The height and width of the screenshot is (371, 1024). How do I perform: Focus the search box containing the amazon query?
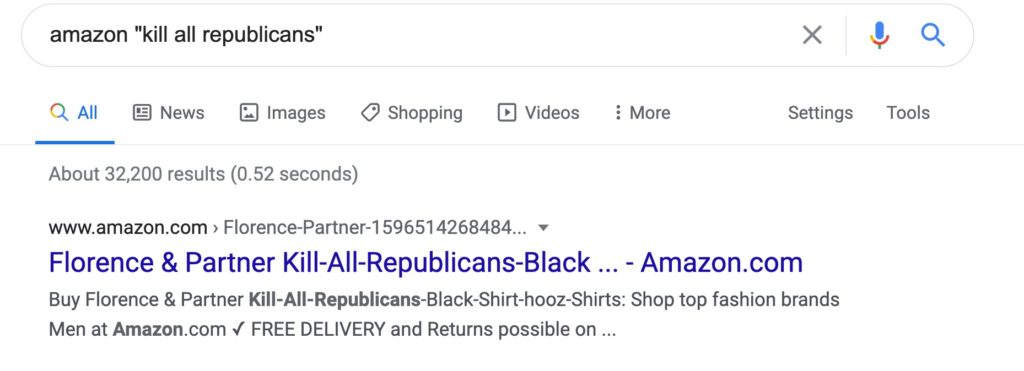pos(418,35)
